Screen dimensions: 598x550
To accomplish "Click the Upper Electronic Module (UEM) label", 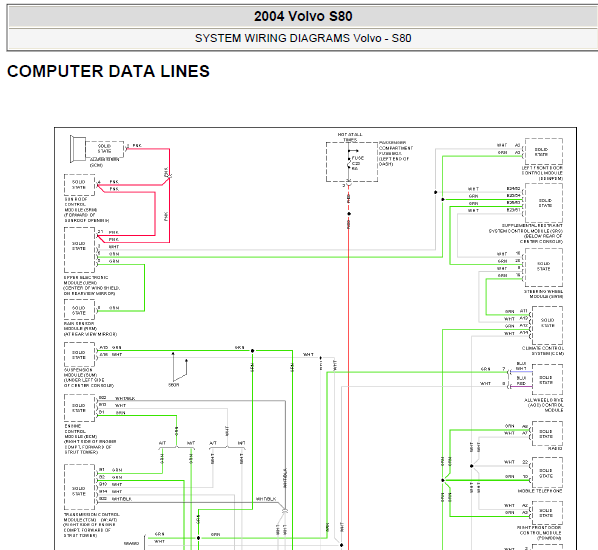I will 92,285.
